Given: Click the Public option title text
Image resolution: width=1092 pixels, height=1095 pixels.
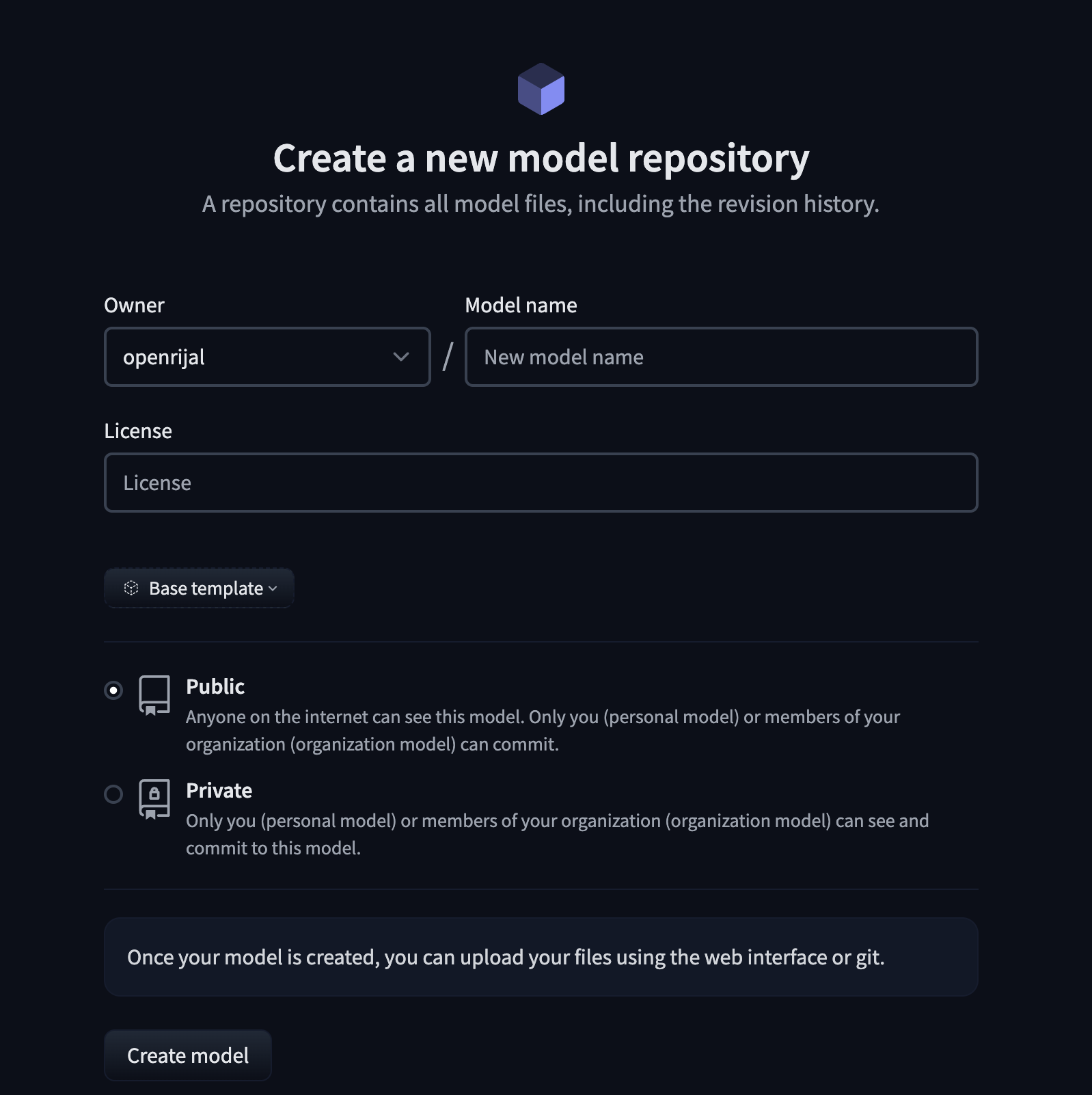Looking at the screenshot, I should coord(215,686).
